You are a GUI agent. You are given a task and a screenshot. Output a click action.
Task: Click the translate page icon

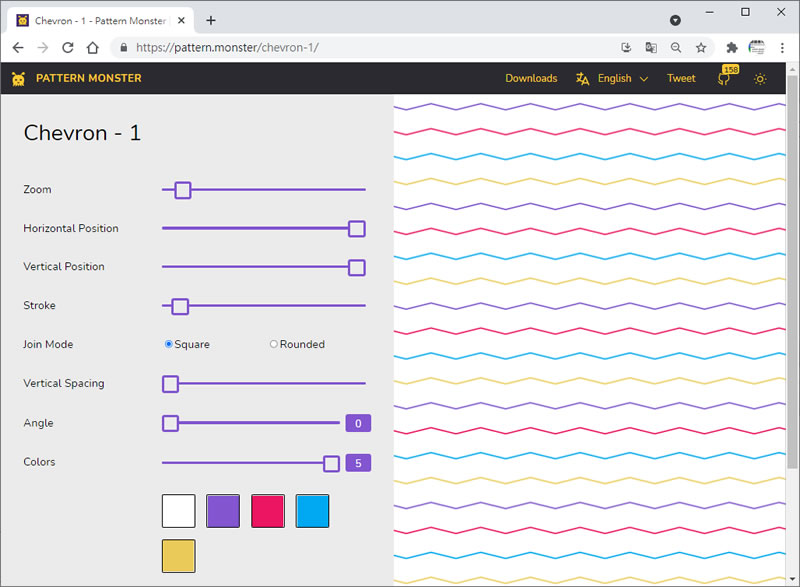tap(651, 47)
